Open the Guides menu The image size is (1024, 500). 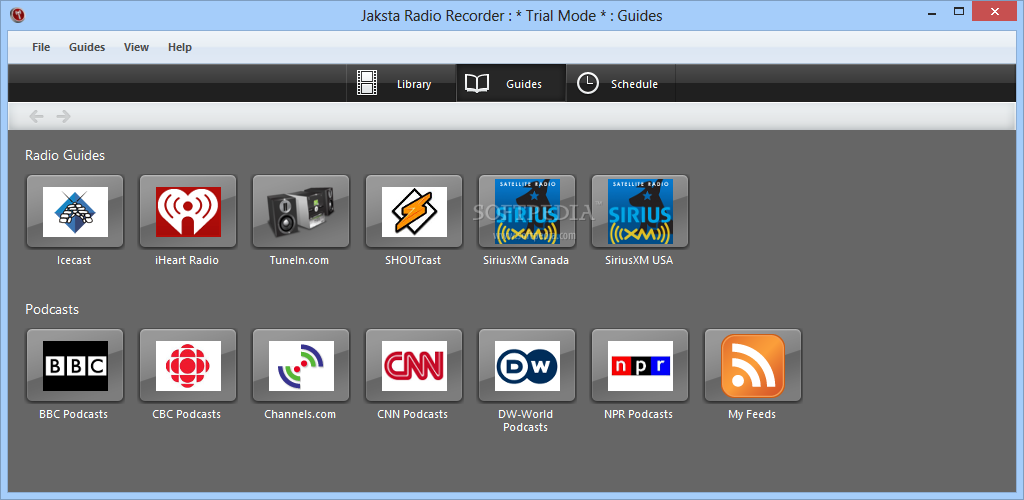(87, 47)
